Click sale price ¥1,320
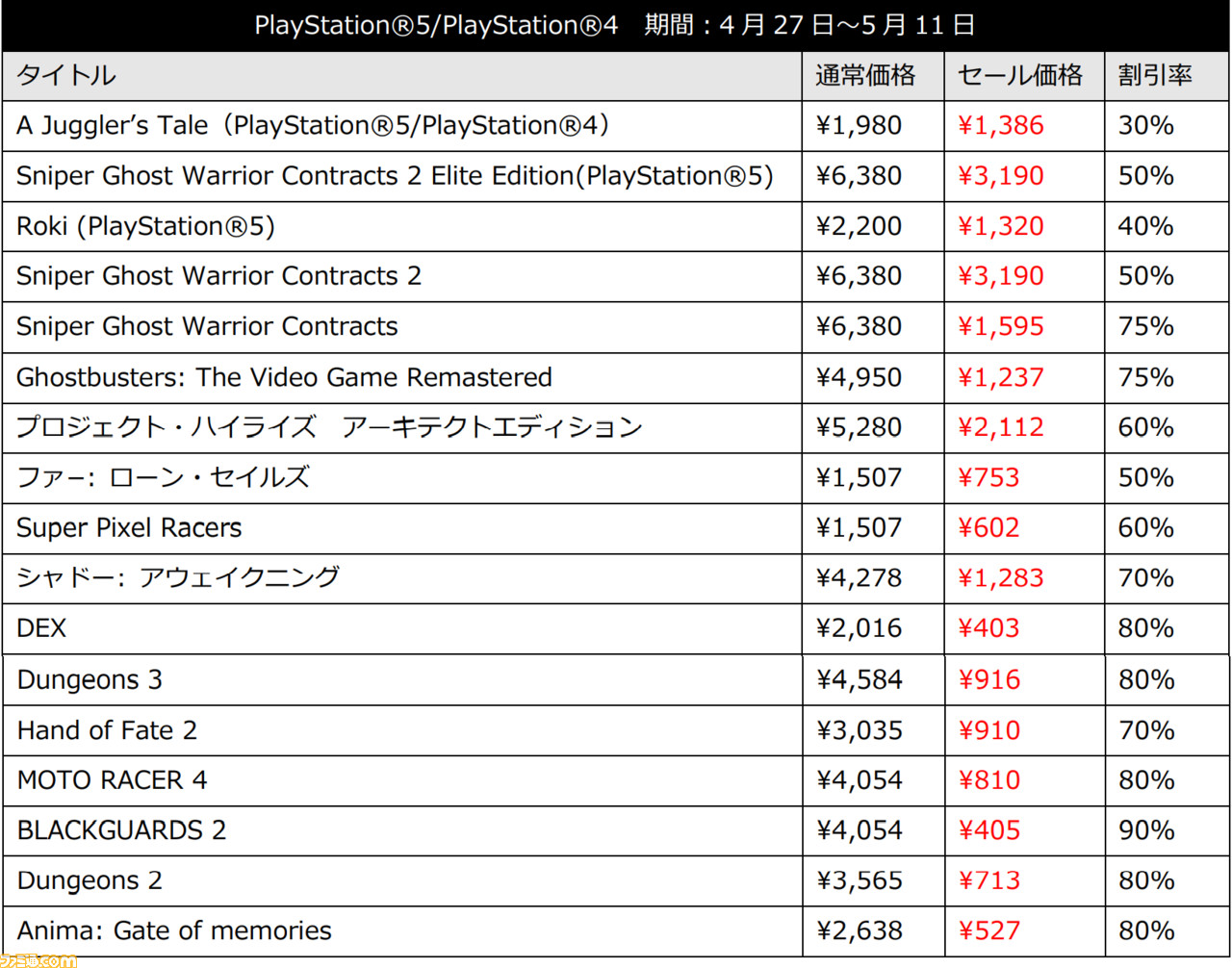The width and height of the screenshot is (1232, 968). (1001, 226)
